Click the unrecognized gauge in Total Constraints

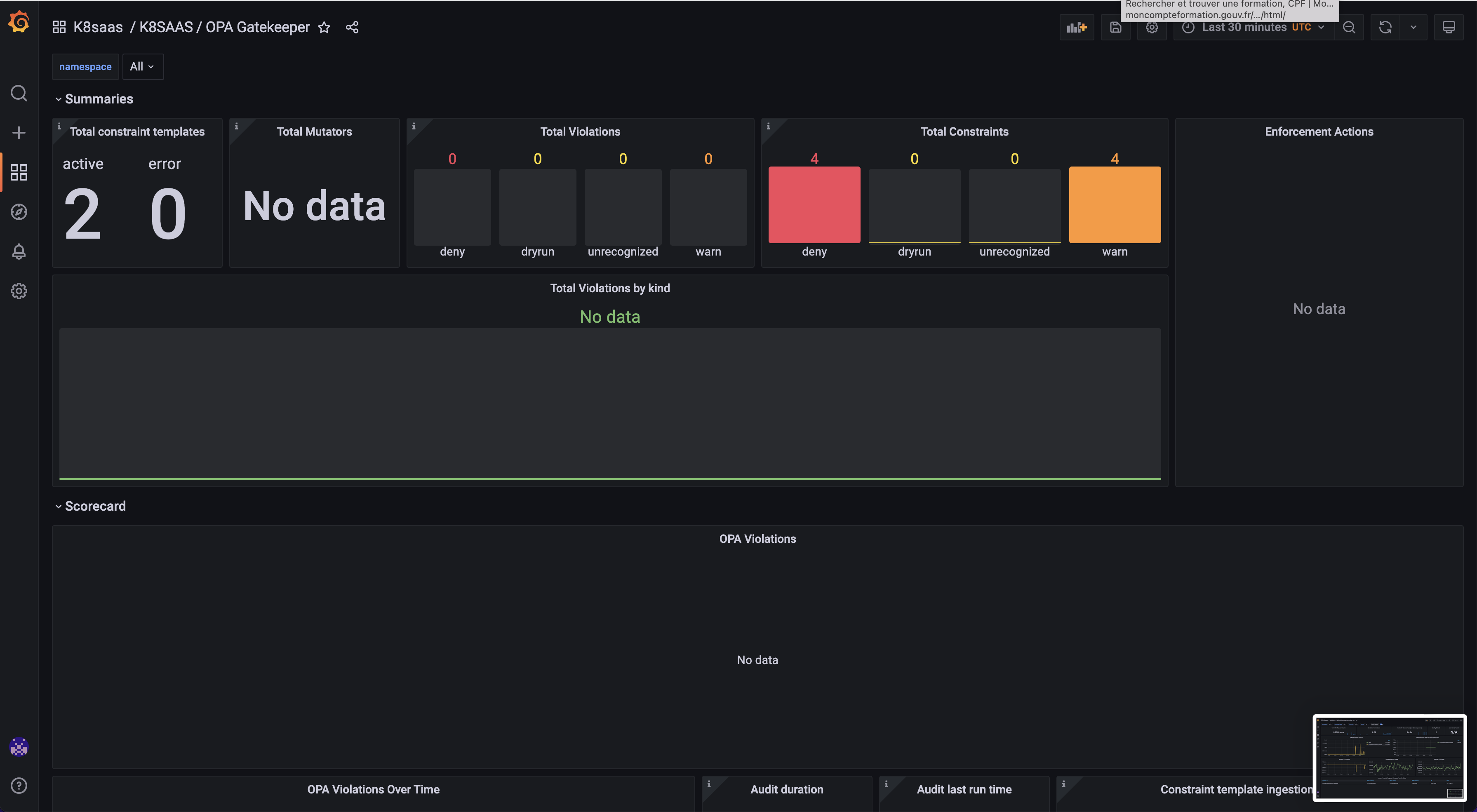point(1014,206)
